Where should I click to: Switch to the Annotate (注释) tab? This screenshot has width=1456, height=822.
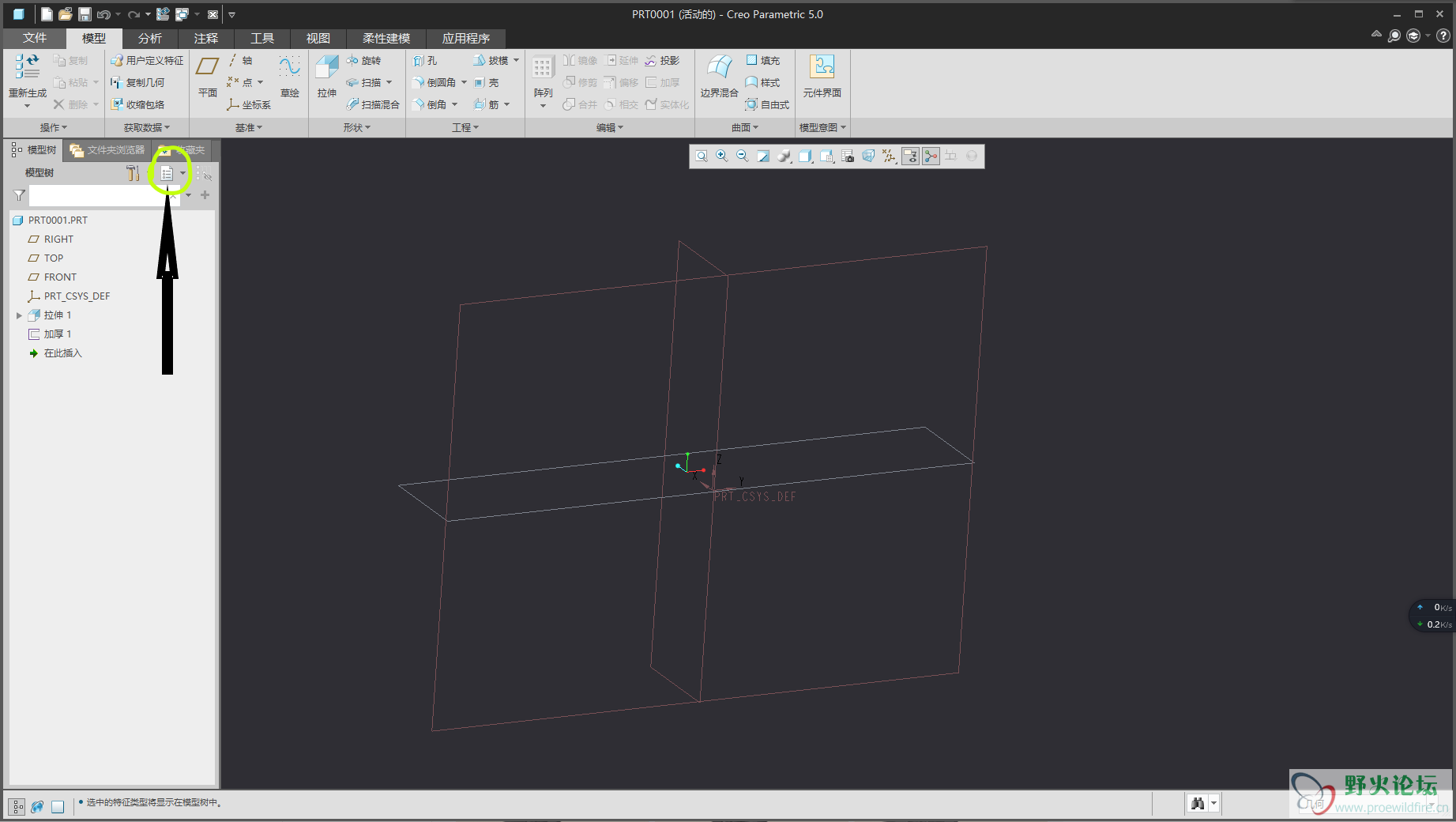(206, 38)
